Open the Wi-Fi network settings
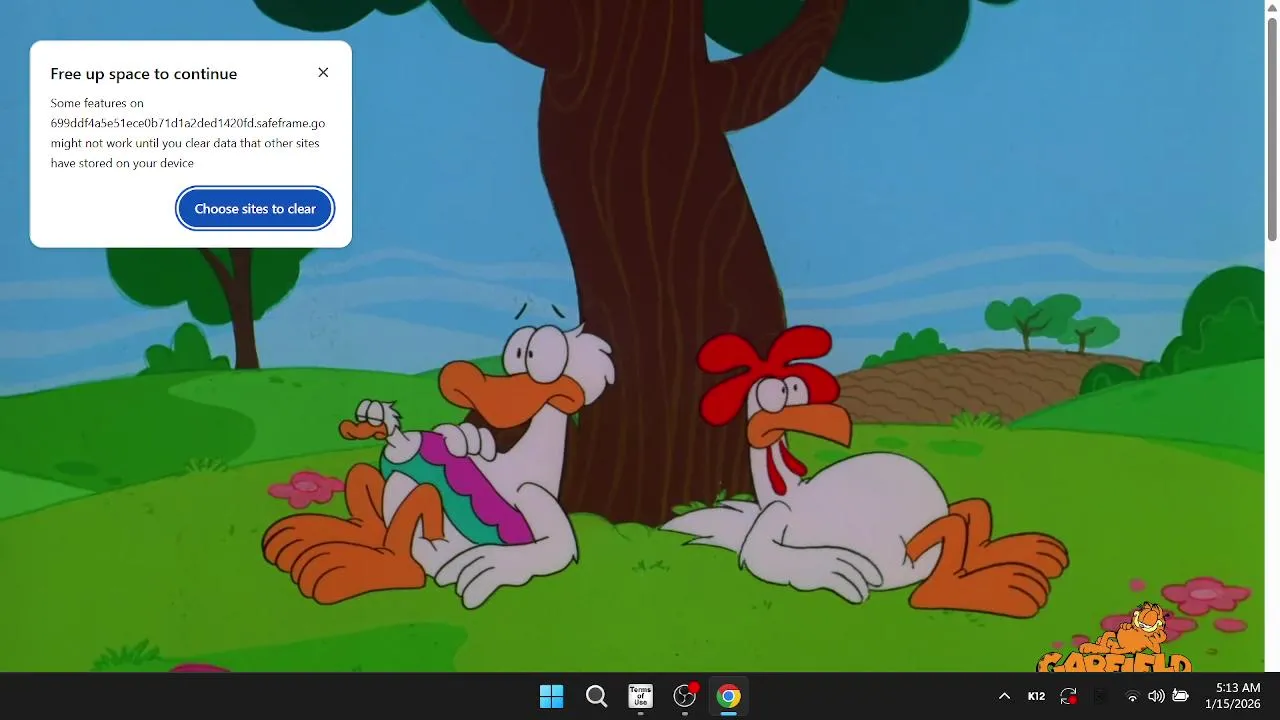The width and height of the screenshot is (1280, 720). point(1132,696)
